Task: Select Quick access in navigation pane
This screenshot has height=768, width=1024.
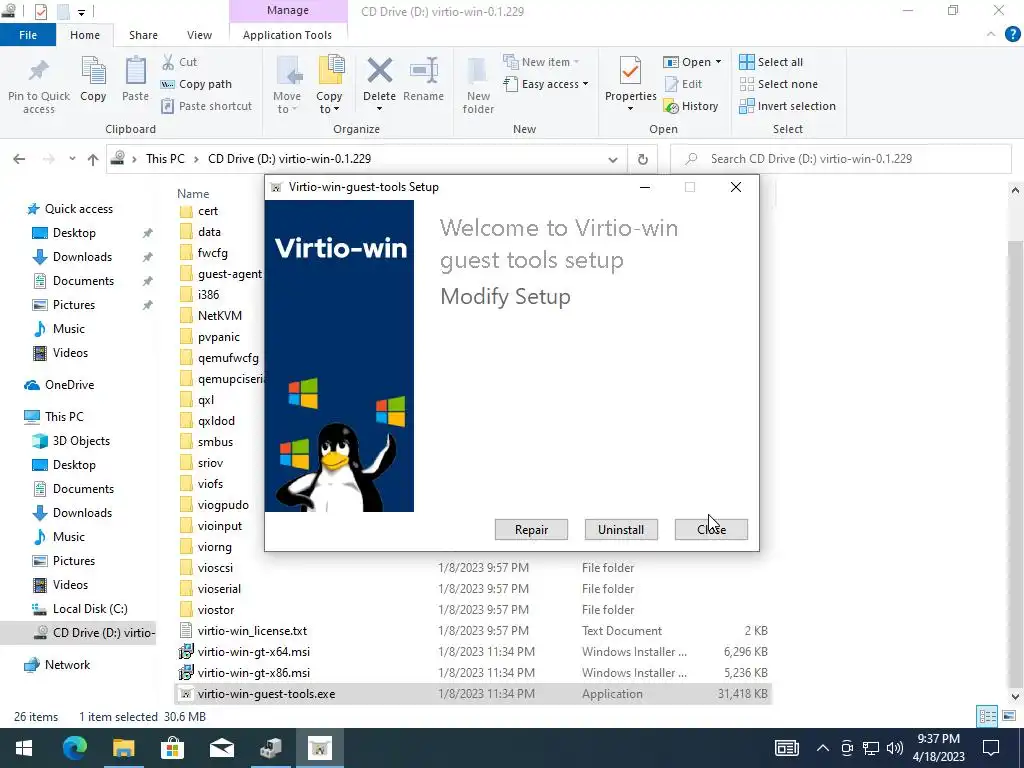Action: click(x=78, y=209)
